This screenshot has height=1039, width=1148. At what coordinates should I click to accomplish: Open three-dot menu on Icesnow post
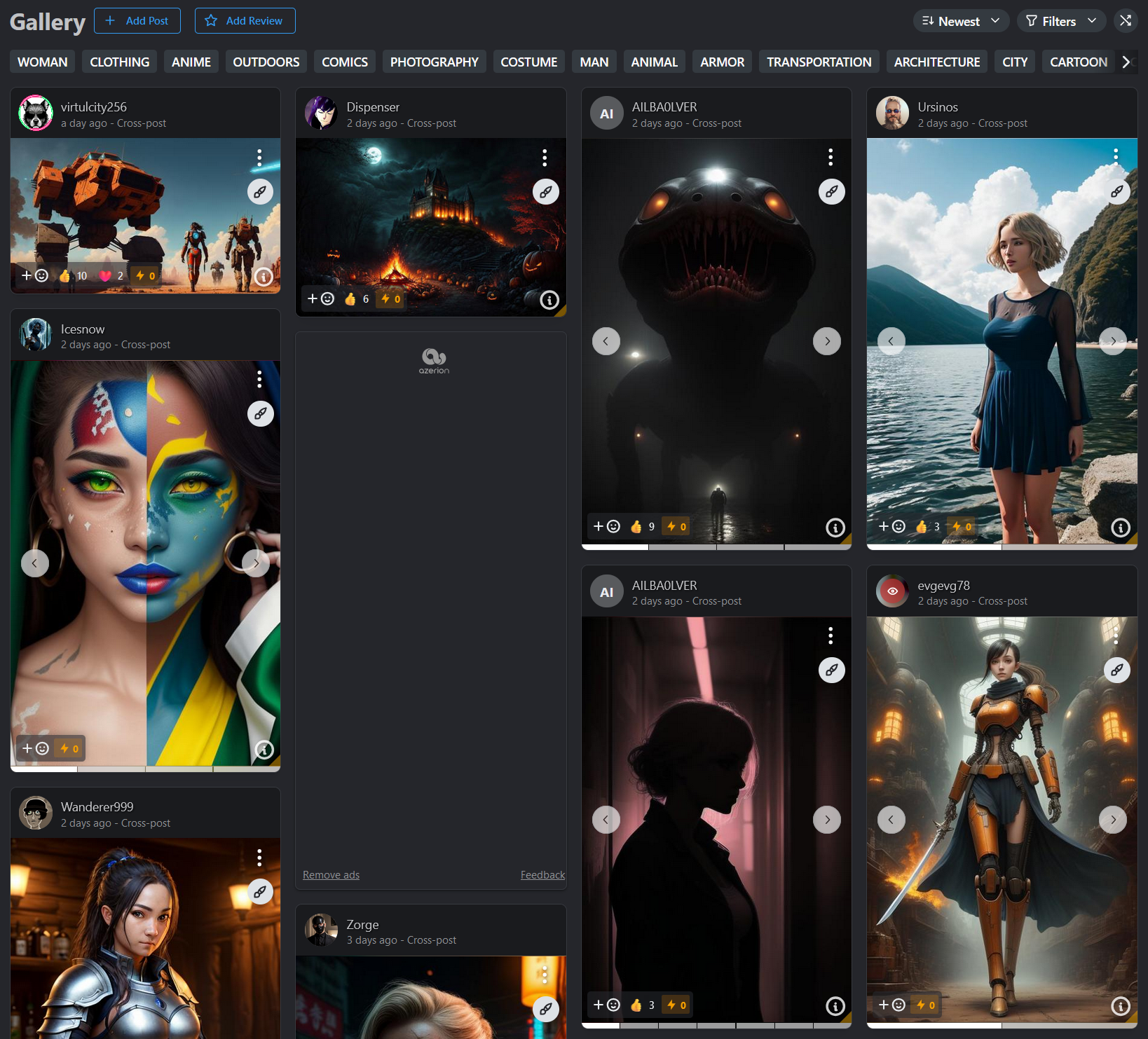259,379
